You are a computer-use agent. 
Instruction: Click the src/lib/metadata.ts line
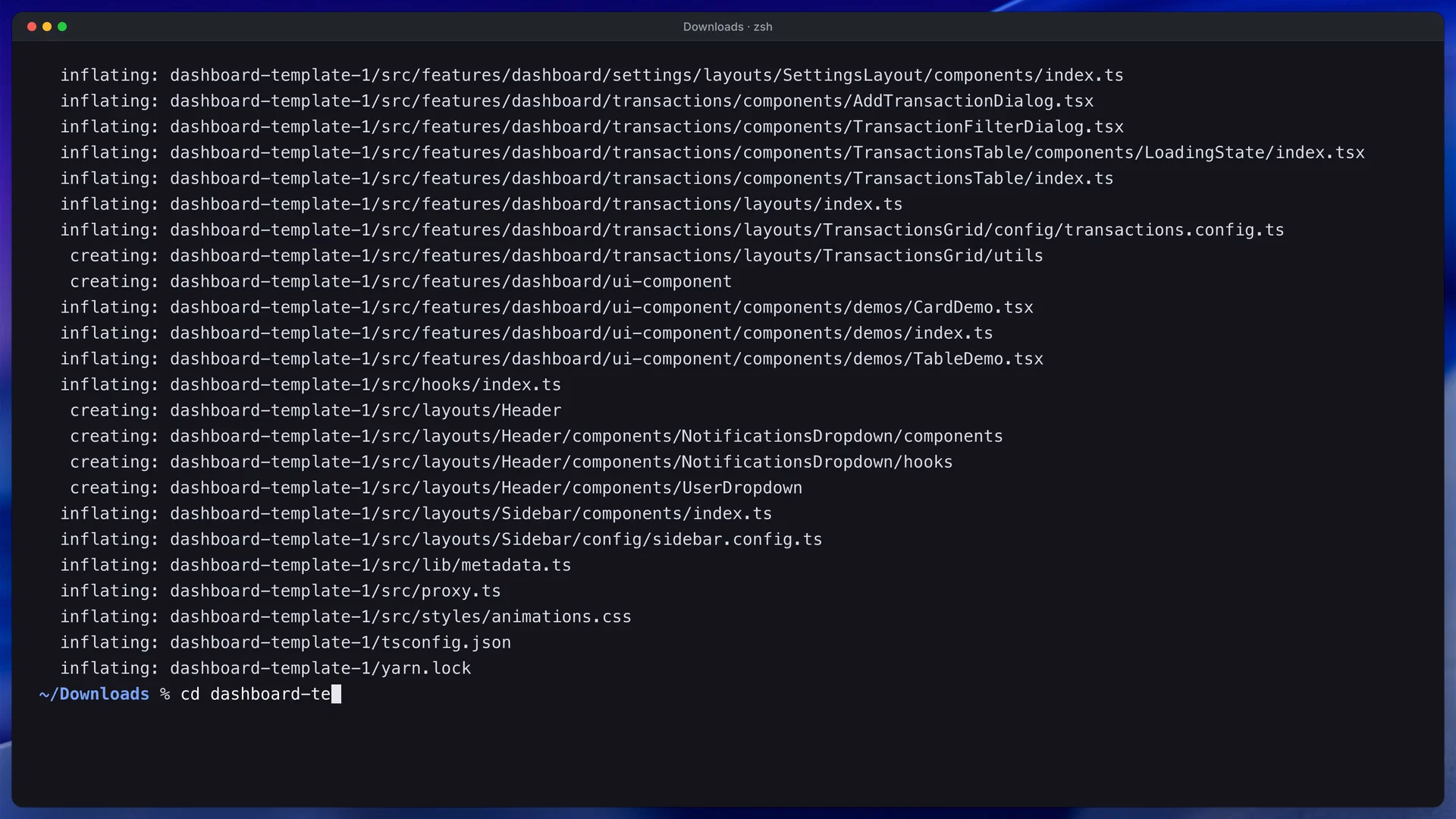pyautogui.click(x=315, y=565)
